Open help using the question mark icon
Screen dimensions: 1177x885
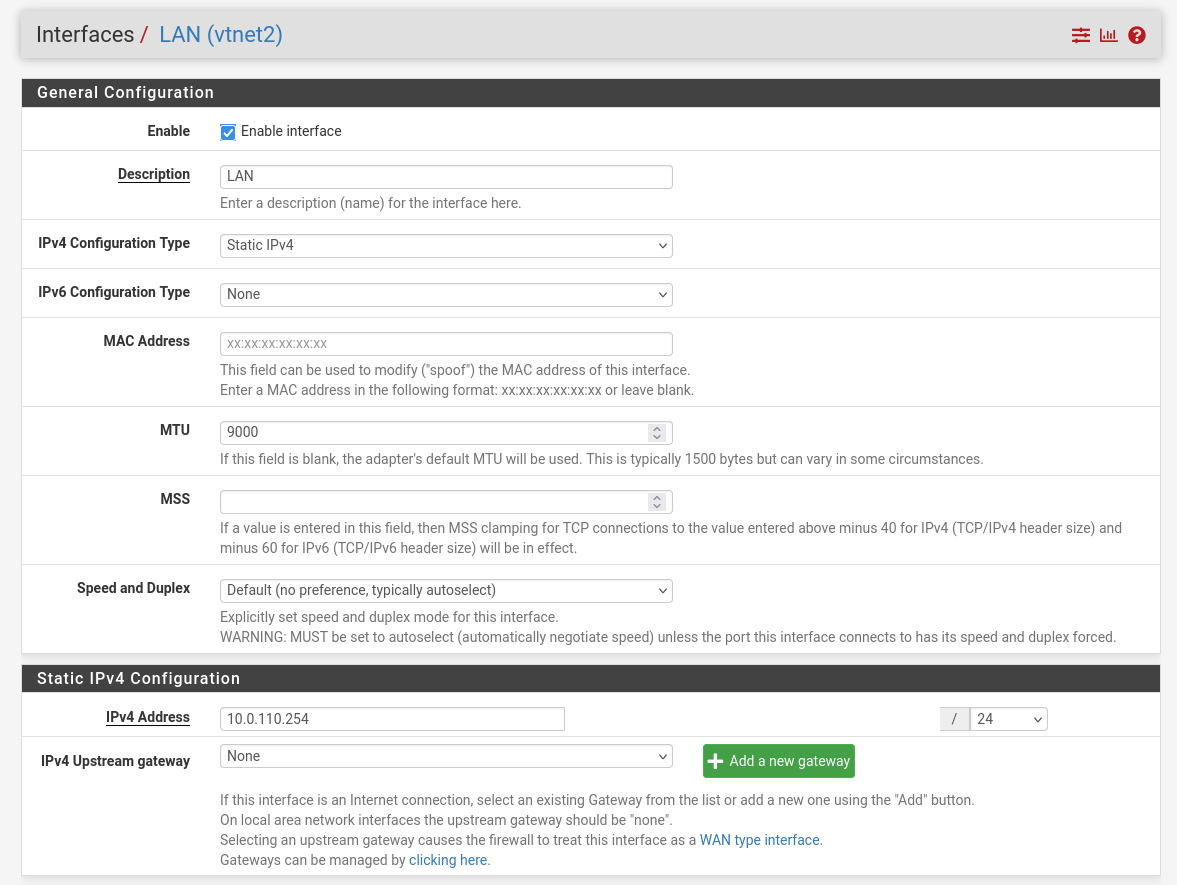tap(1136, 34)
